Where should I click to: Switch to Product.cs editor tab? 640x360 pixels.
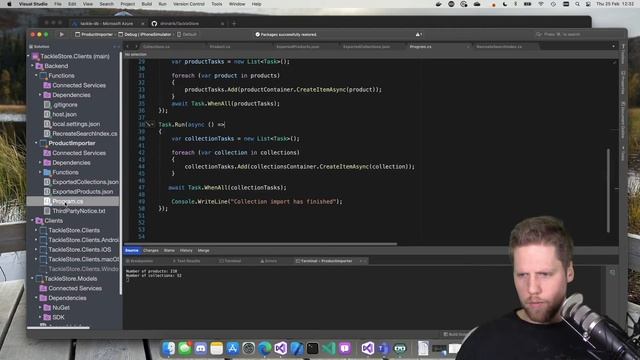(220, 47)
